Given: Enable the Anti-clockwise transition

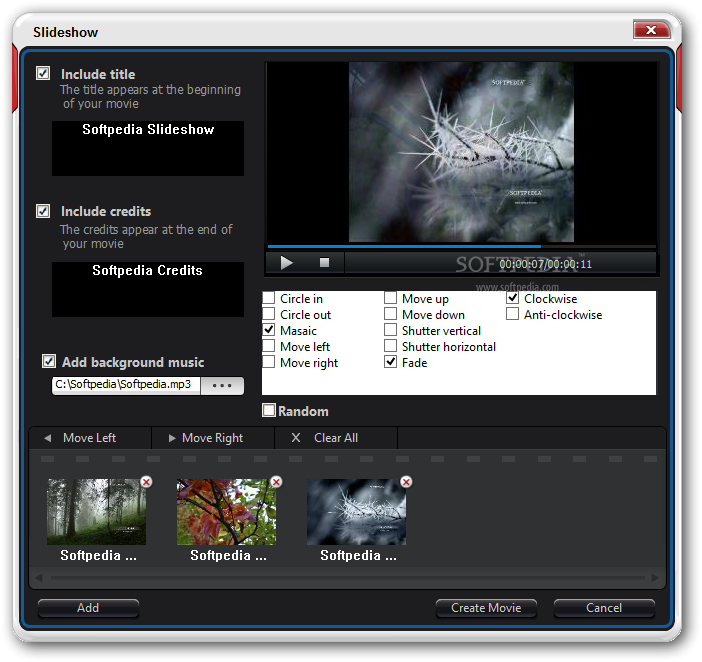Looking at the screenshot, I should [x=513, y=314].
